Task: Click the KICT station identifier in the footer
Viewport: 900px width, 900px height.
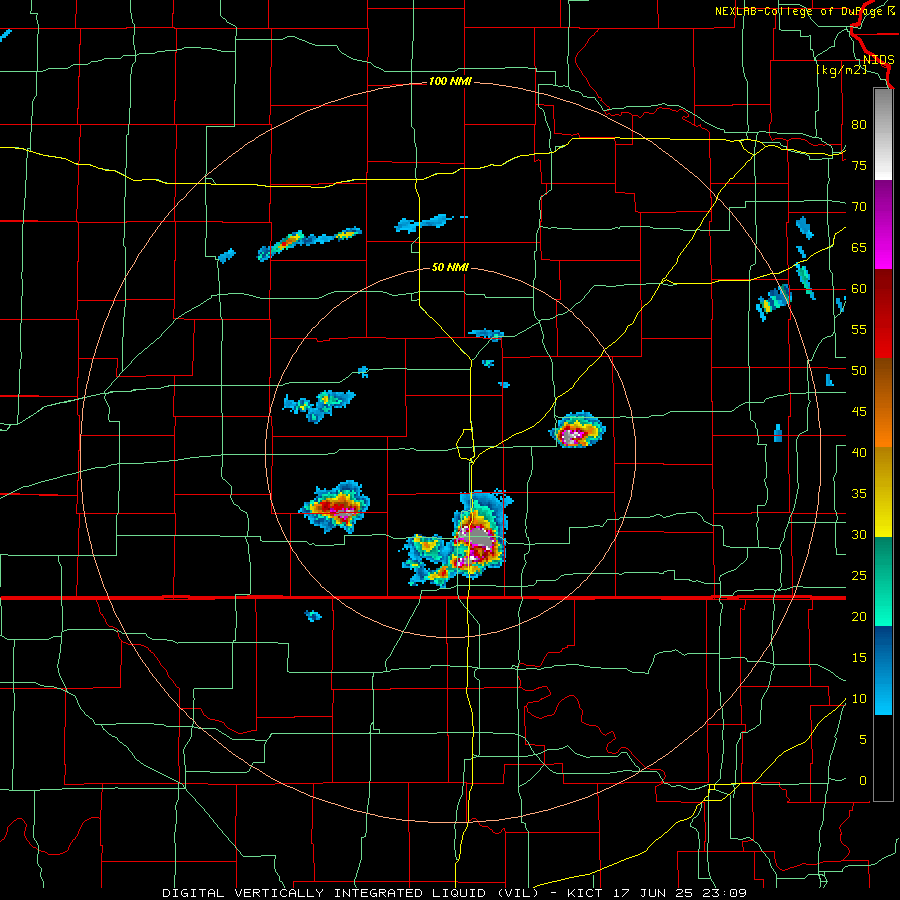Action: point(584,893)
